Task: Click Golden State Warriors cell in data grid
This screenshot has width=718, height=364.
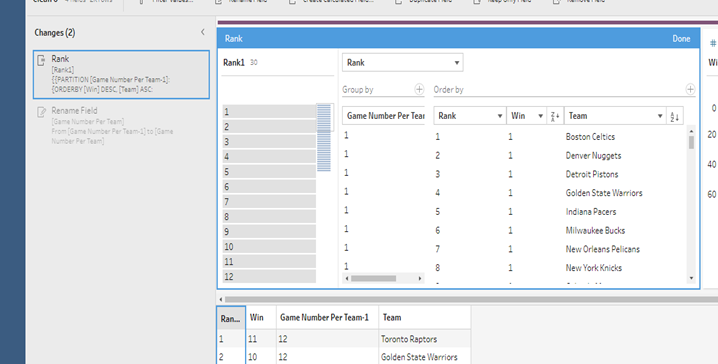Action: click(x=424, y=357)
